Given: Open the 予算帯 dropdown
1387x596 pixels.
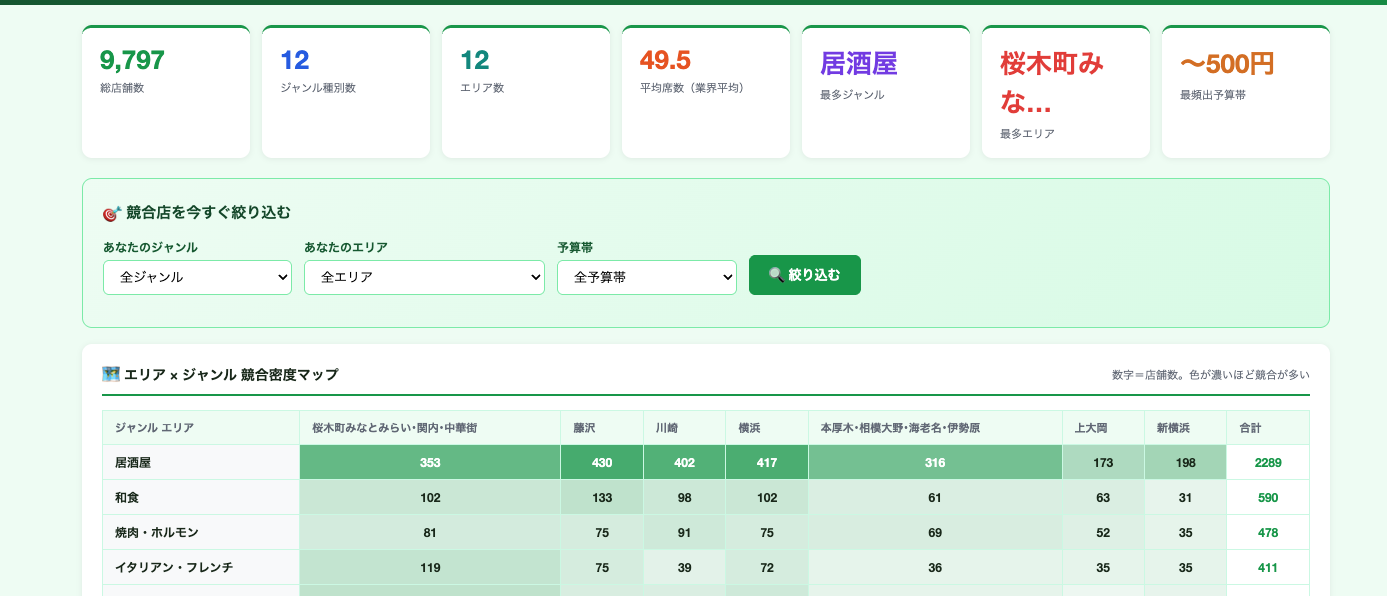Looking at the screenshot, I should [647, 277].
